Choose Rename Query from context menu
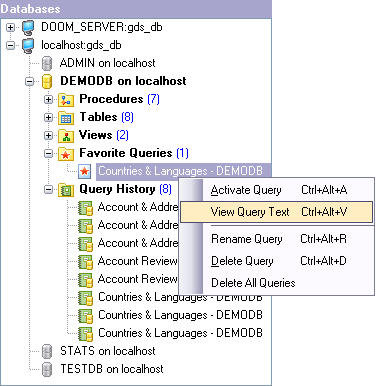Viewport: 376px width, 386px height. 277,239
